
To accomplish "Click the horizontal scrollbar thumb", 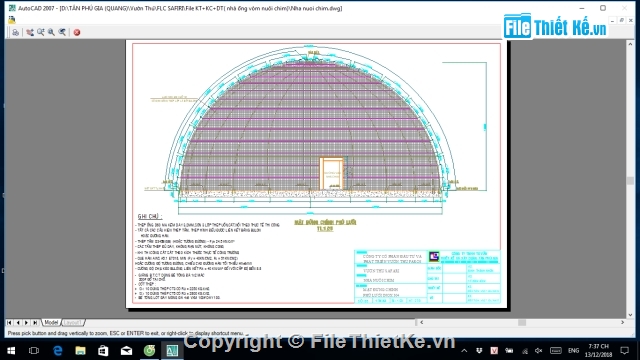I will pos(522,322).
